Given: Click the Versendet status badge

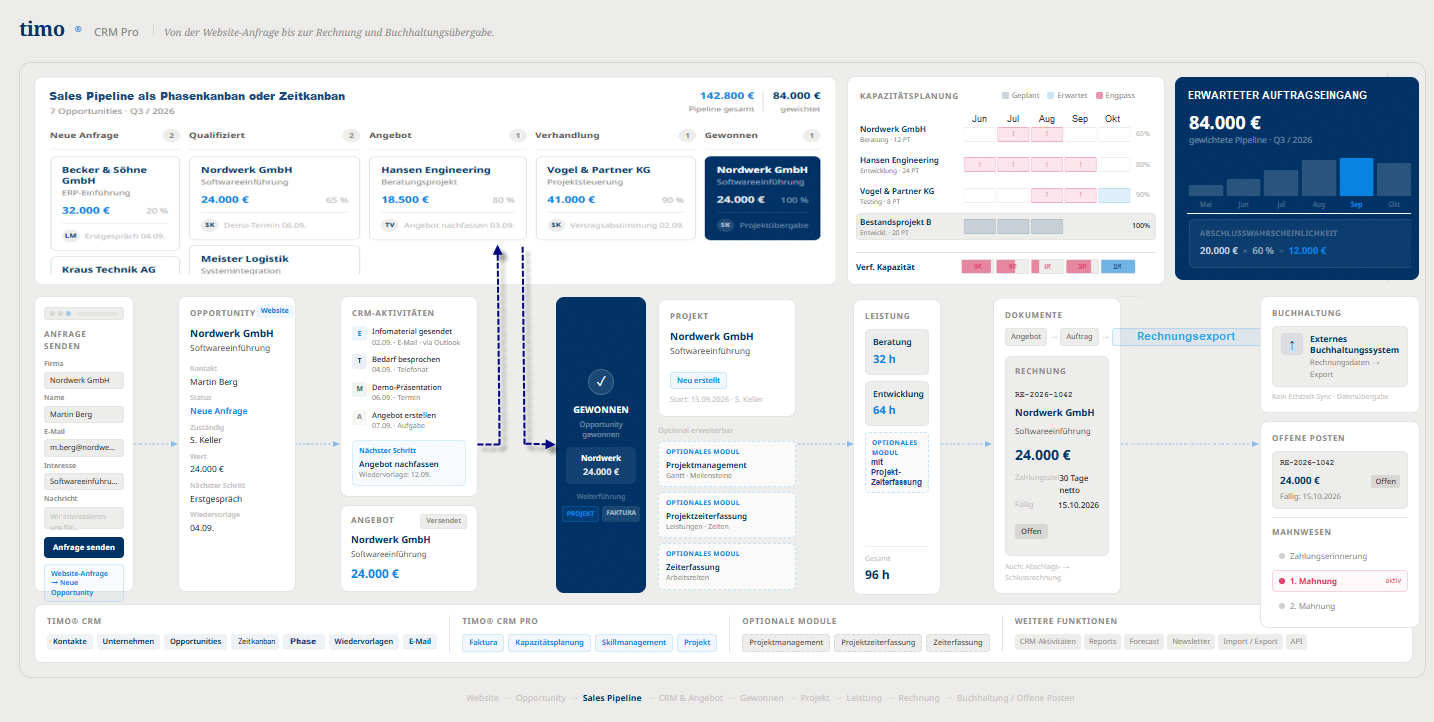Looking at the screenshot, I should 443,521.
